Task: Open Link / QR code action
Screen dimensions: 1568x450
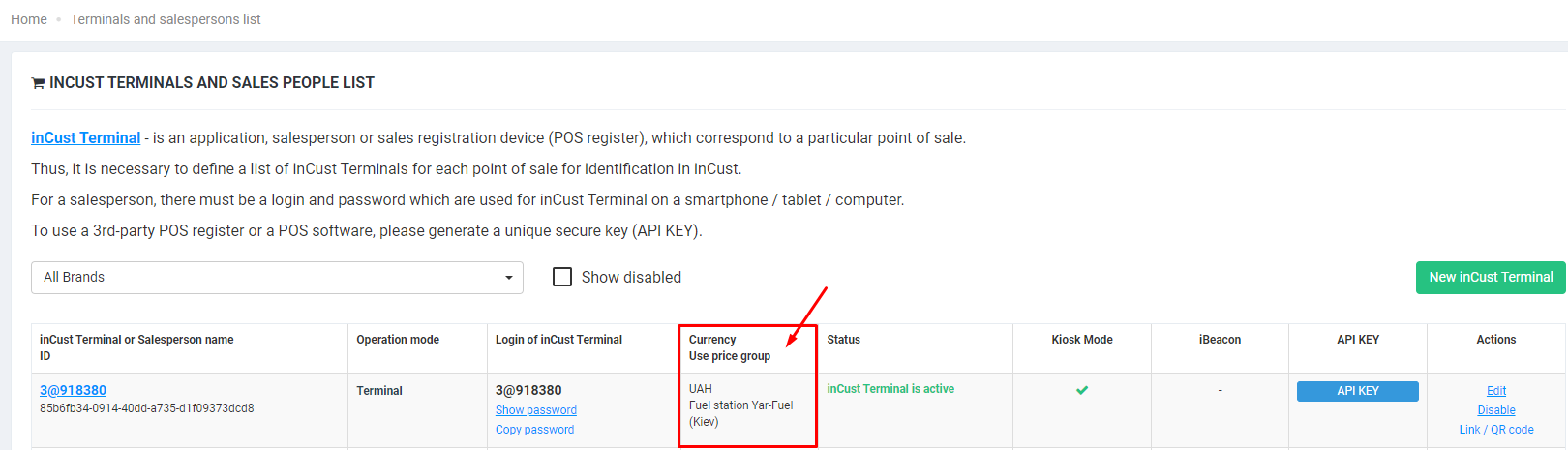Action: pyautogui.click(x=1496, y=430)
